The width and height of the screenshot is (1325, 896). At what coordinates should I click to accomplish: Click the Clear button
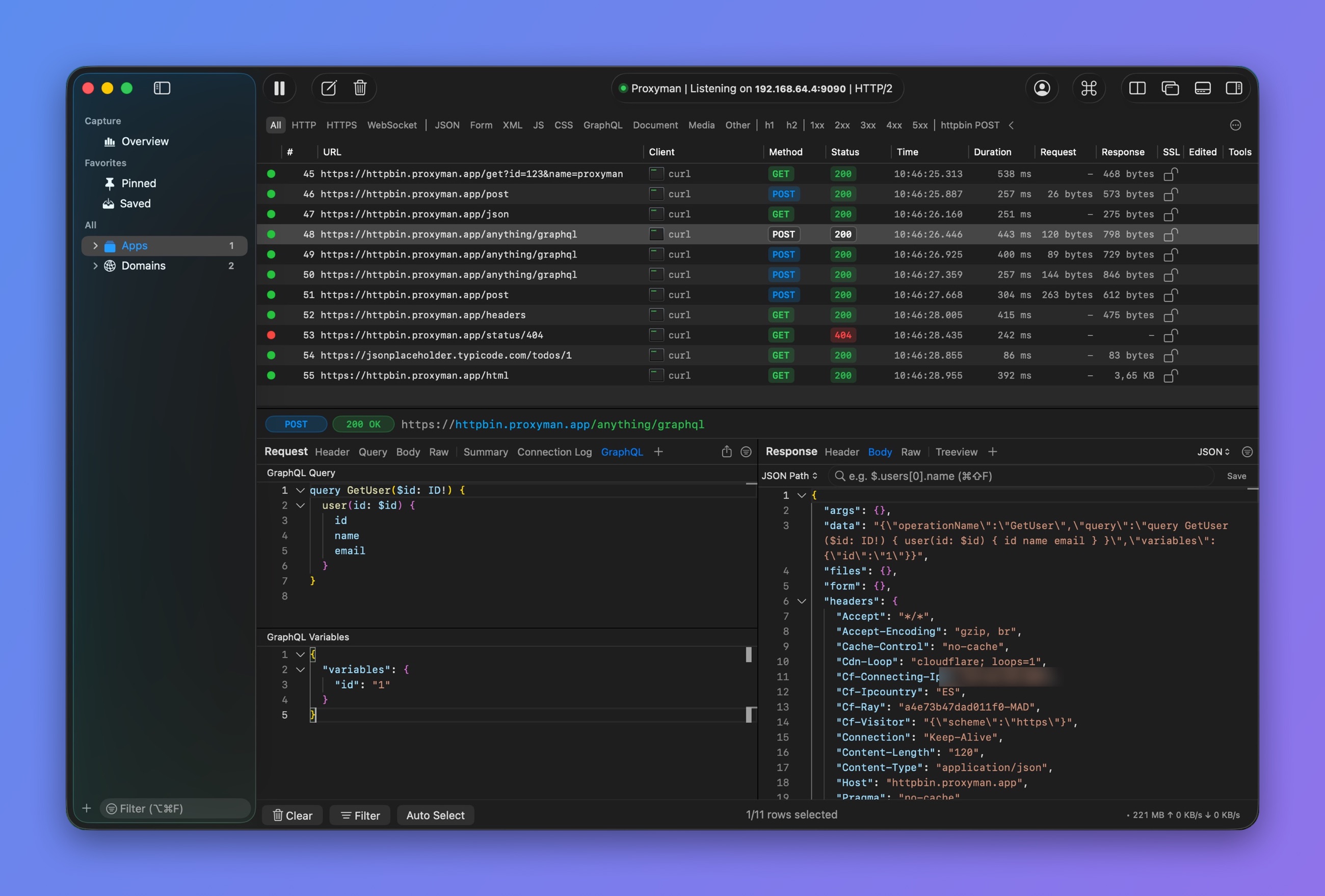[x=293, y=815]
